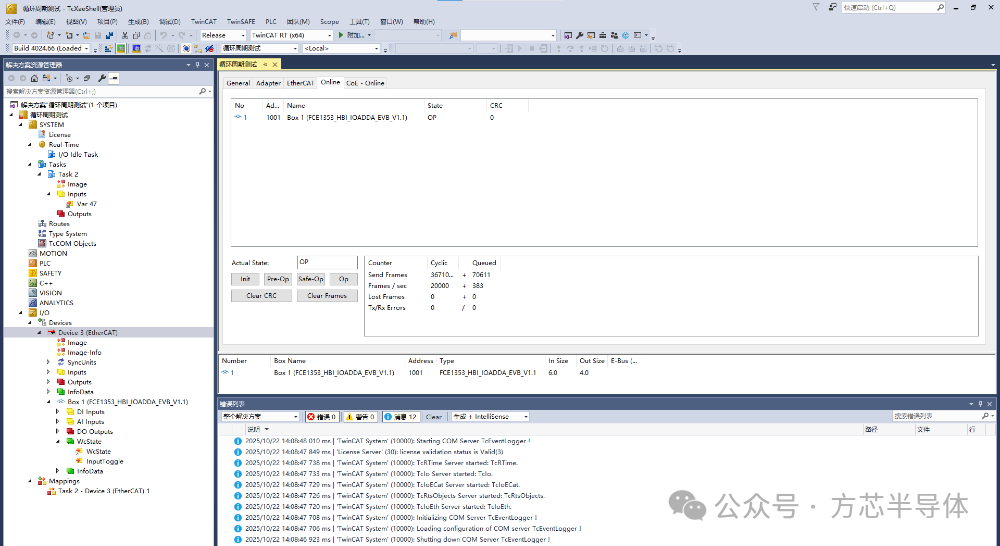
Task: Select the I/O Idle Task node
Action: [78, 154]
